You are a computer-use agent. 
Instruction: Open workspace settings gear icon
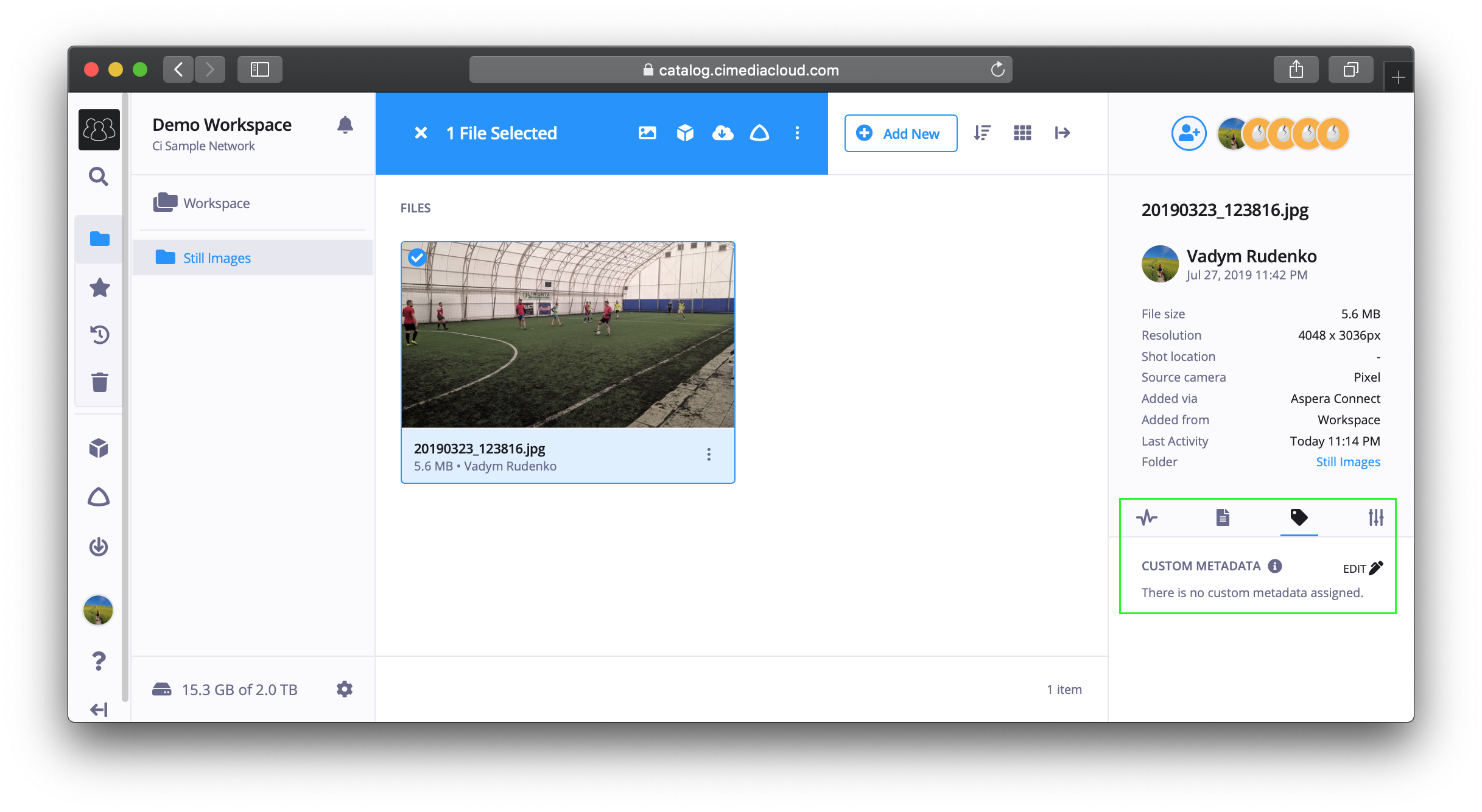(x=345, y=689)
